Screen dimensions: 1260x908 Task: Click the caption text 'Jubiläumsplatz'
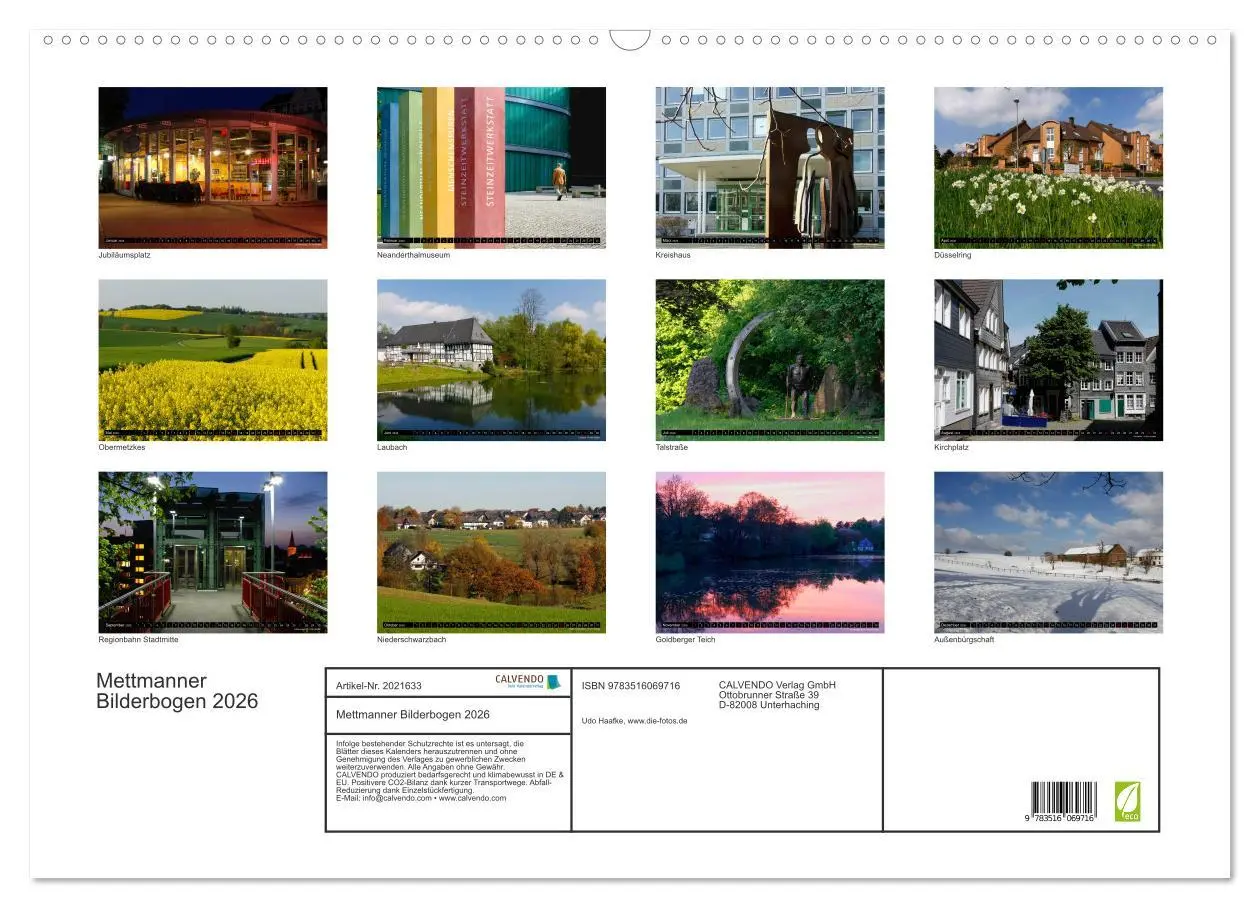point(124,255)
